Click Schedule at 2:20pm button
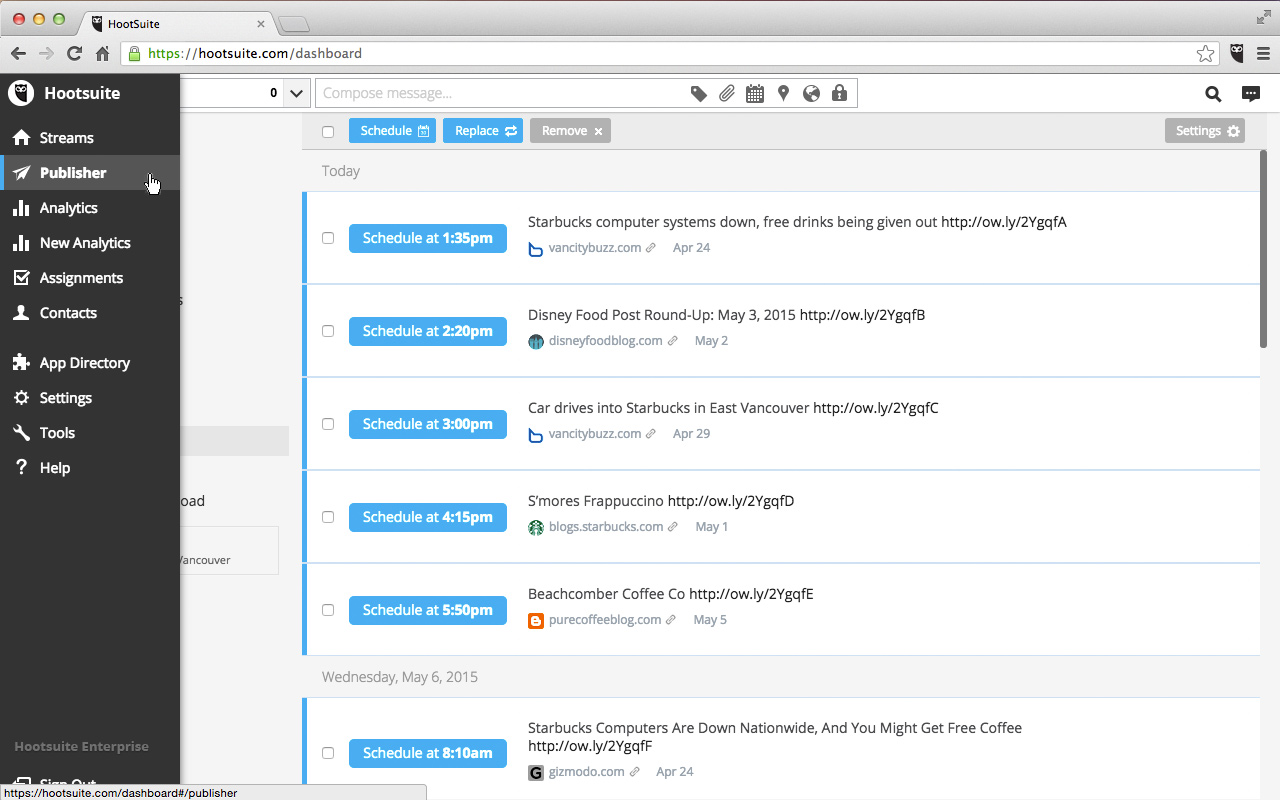This screenshot has width=1280, height=800. (428, 331)
